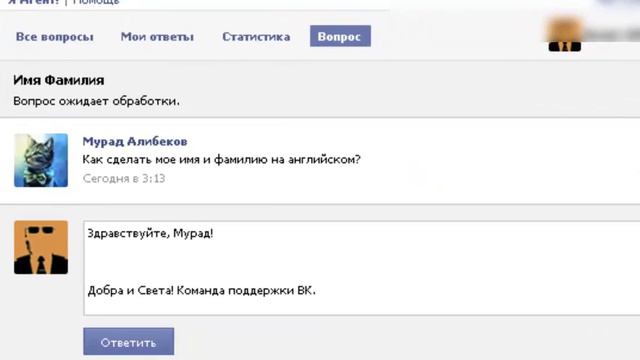Select the active Вопрос tab
Image resolution: width=640 pixels, height=360 pixels.
[x=340, y=36]
